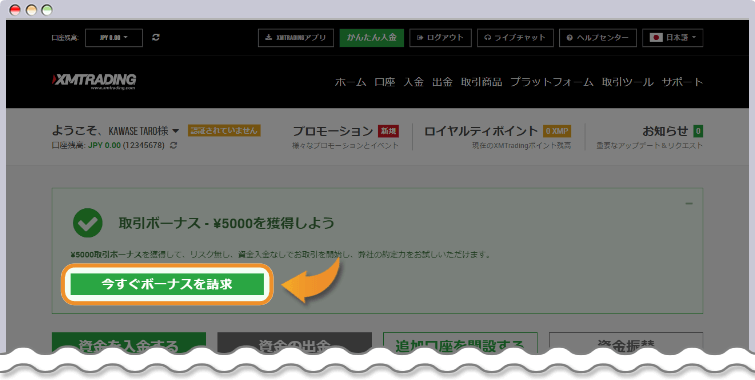Go to the ホーム menu
The height and width of the screenshot is (380, 755).
(x=350, y=82)
